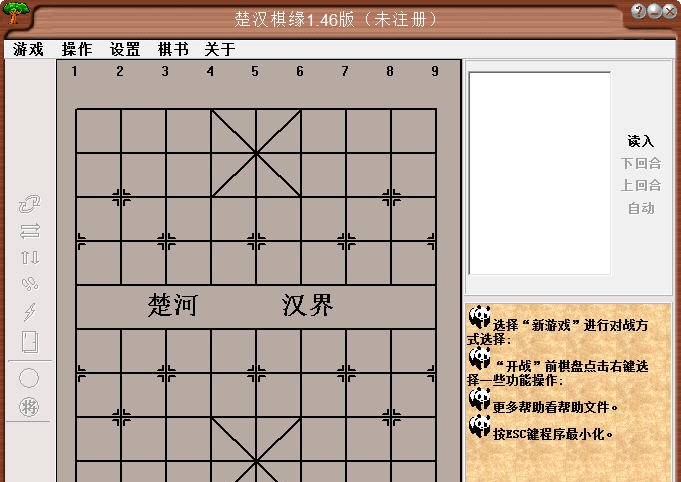Click the panda icon beside 选择“新游戏”
681x482 pixels.
pyautogui.click(x=480, y=317)
